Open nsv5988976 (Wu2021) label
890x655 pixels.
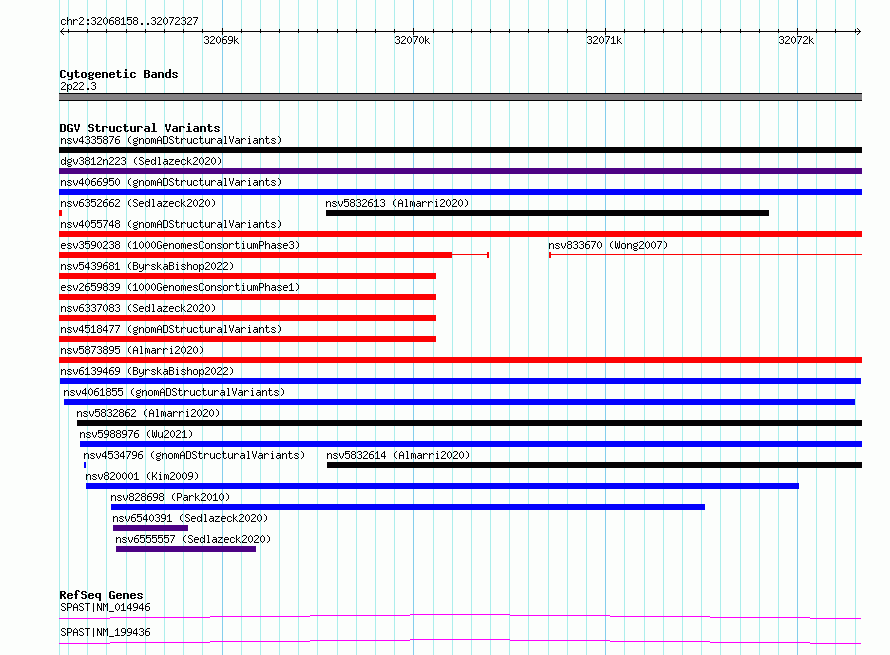point(136,434)
